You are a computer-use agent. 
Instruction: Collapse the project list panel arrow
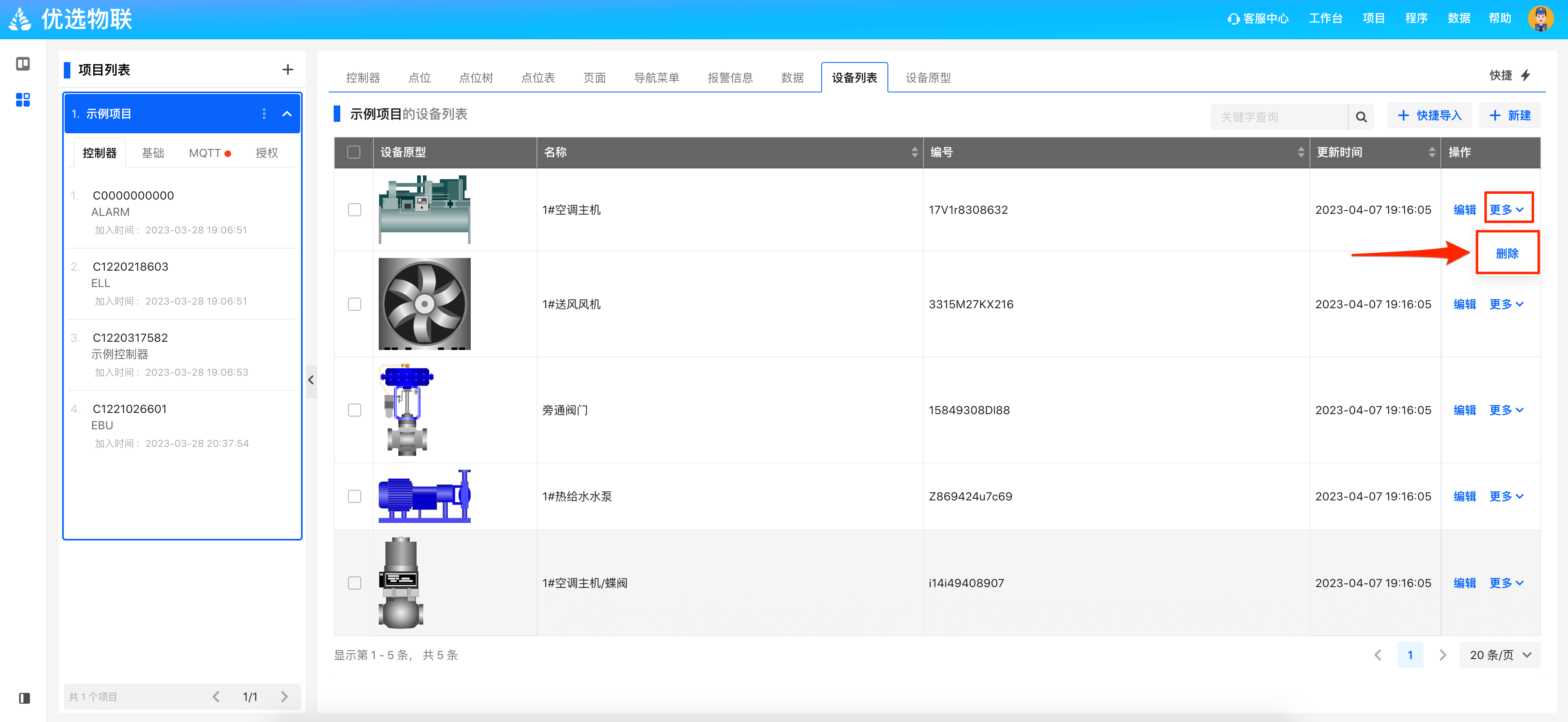(x=311, y=380)
